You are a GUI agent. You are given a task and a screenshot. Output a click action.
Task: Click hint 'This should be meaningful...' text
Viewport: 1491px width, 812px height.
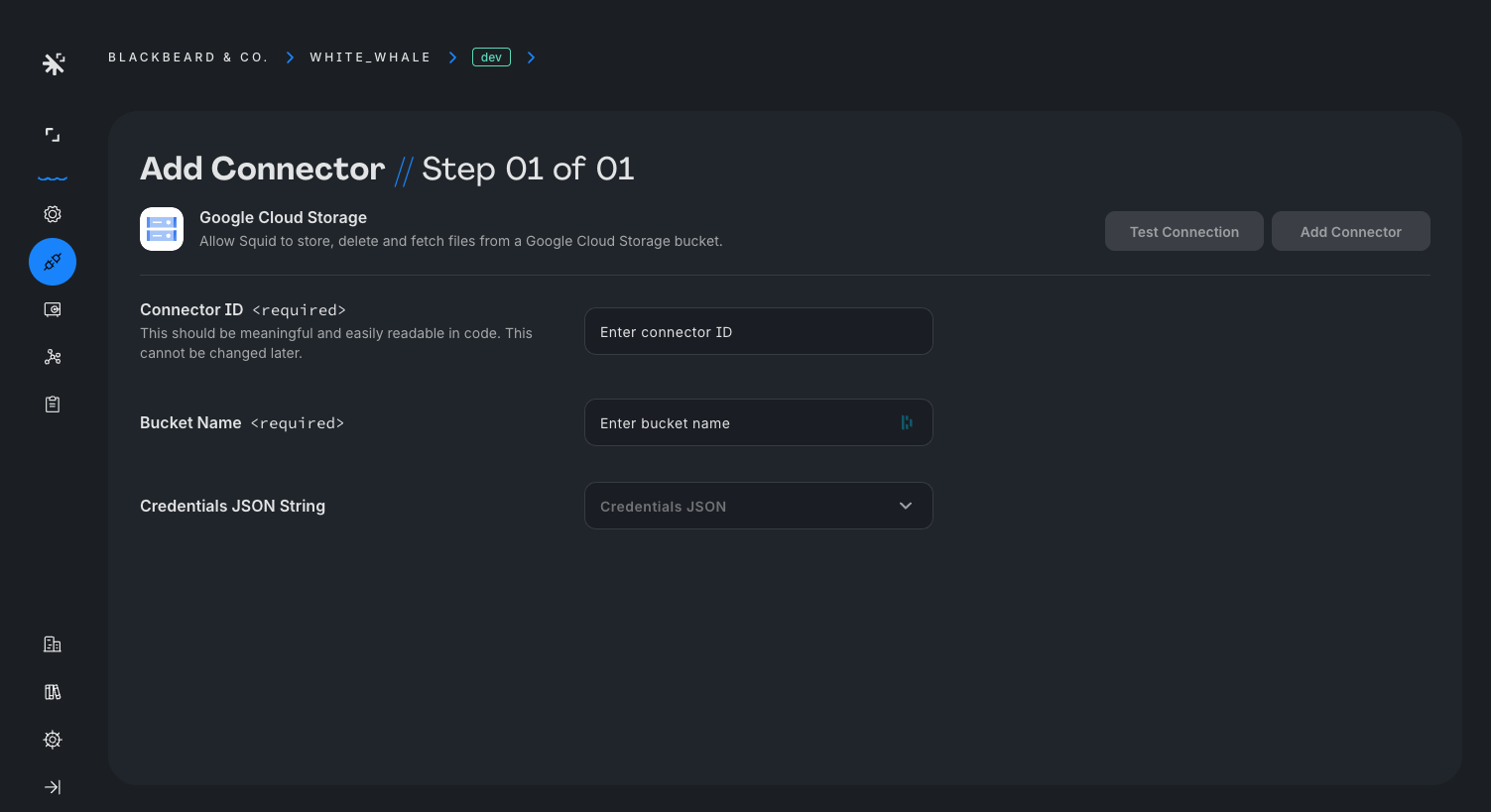tap(336, 343)
